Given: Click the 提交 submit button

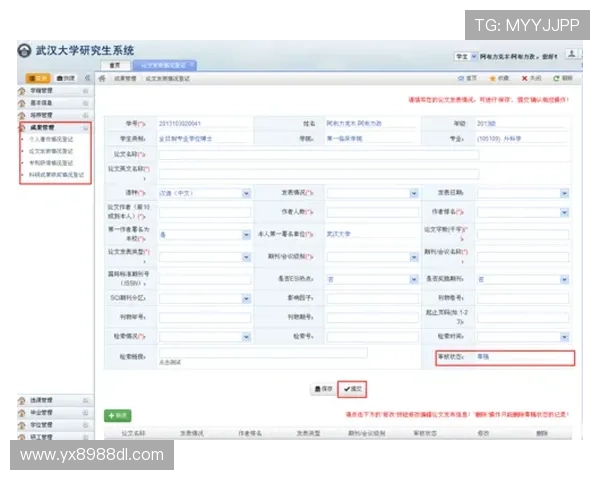Looking at the screenshot, I should pos(352,389).
